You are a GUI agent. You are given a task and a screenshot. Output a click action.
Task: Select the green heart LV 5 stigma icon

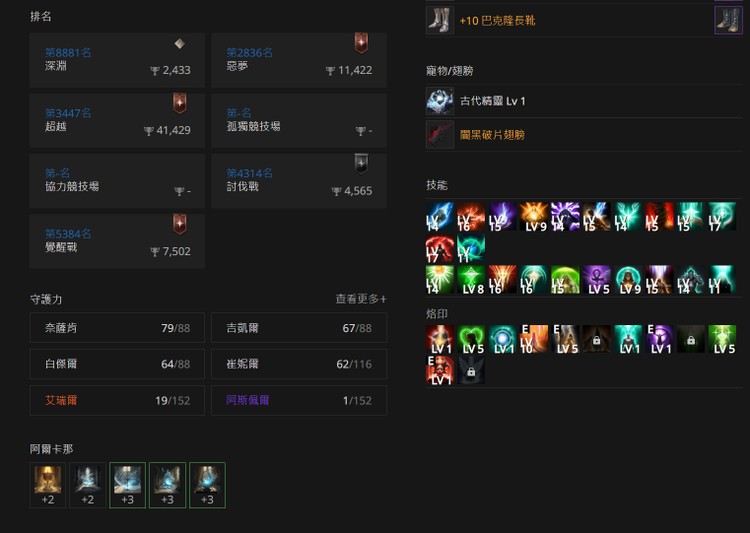(x=471, y=339)
